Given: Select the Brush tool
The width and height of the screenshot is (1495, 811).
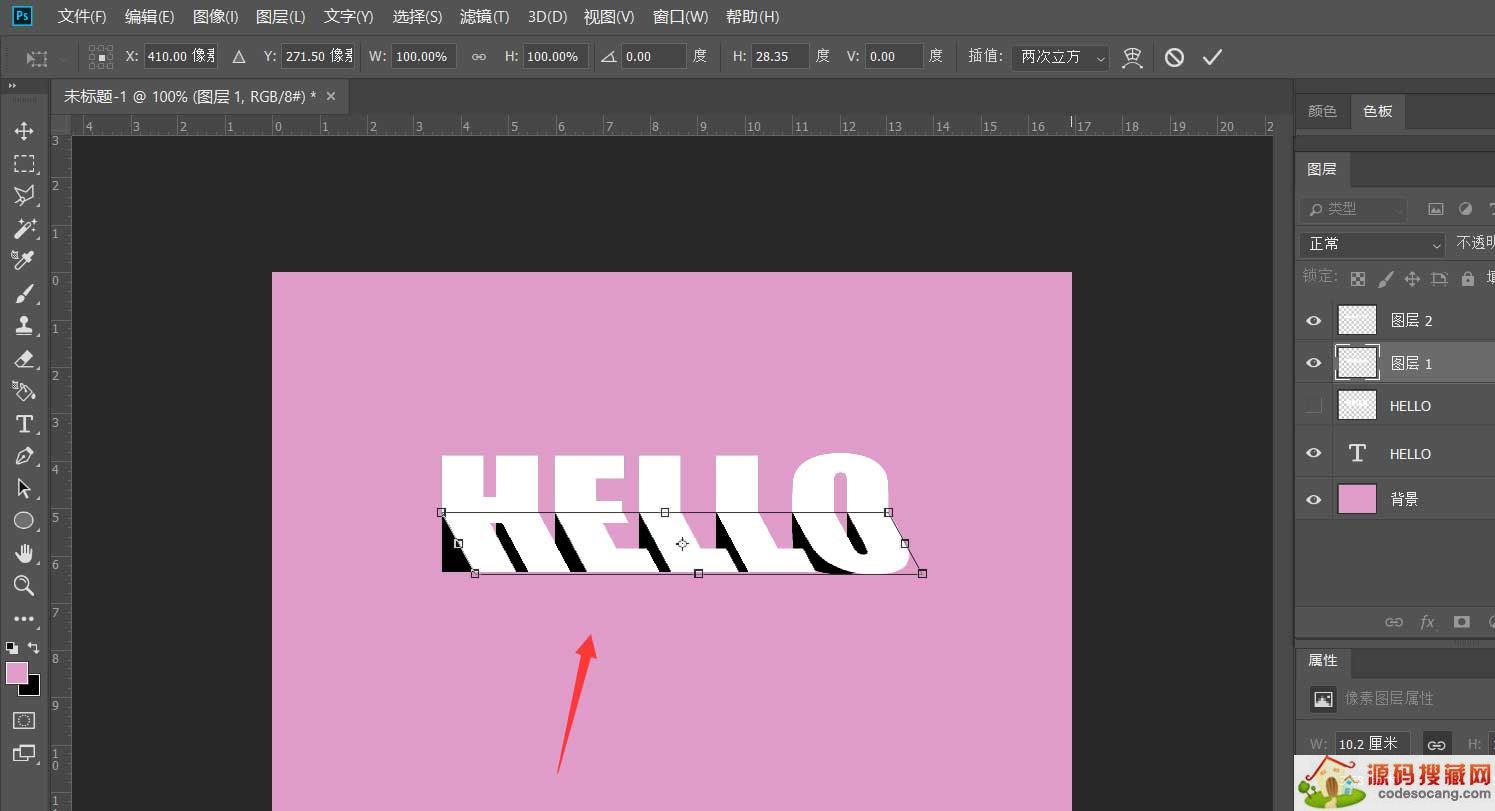Looking at the screenshot, I should 24,293.
